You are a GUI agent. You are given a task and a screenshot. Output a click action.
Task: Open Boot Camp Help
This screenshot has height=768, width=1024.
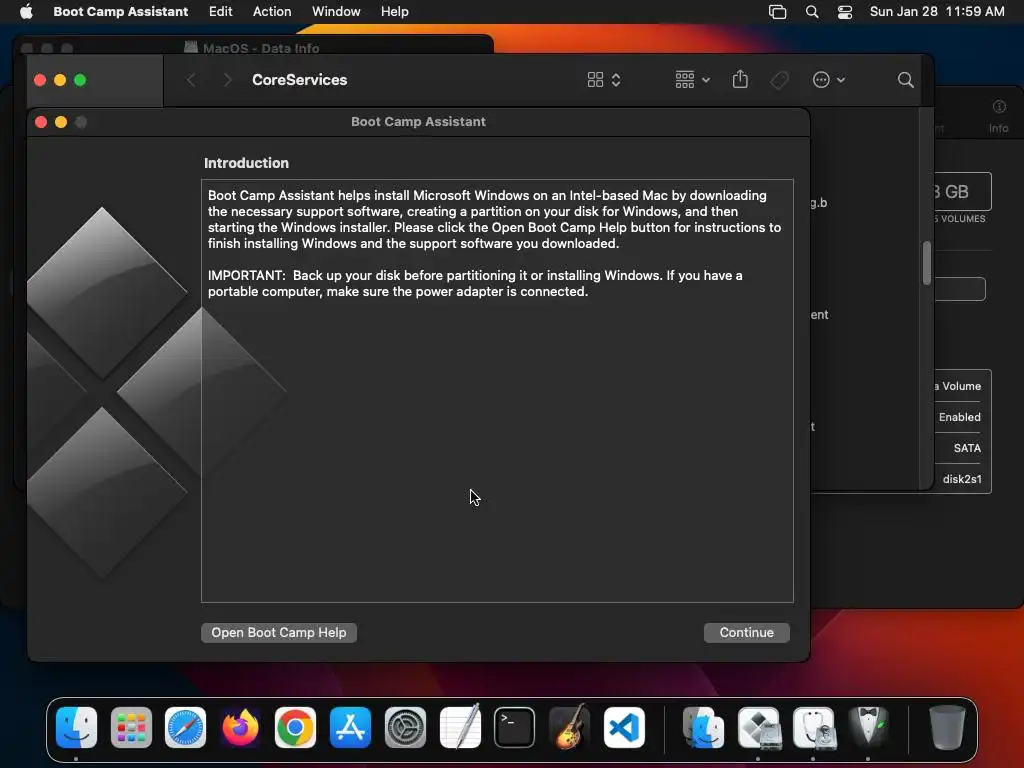pyautogui.click(x=279, y=632)
